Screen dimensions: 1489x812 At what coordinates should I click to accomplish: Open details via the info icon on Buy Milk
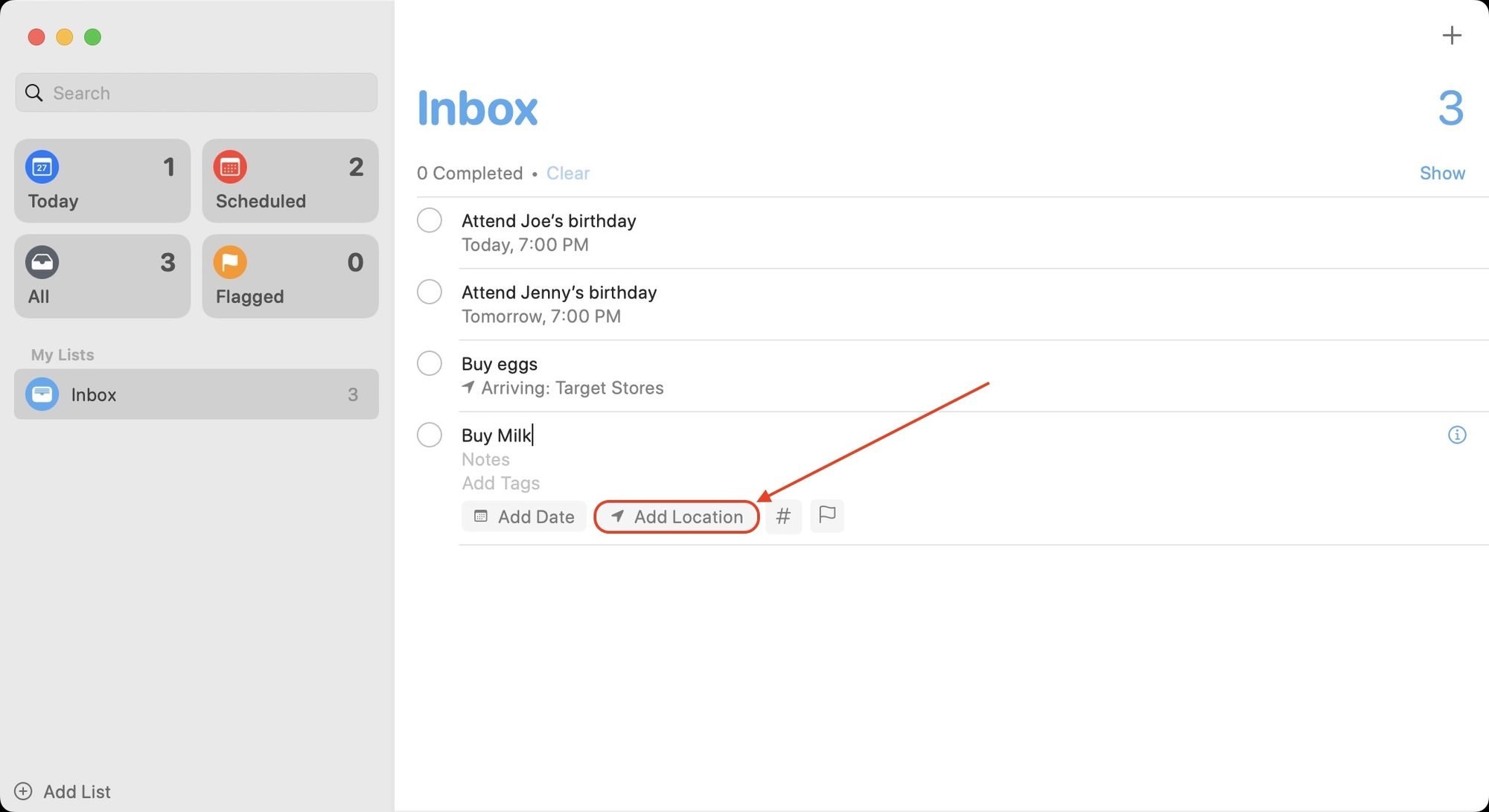click(1457, 435)
